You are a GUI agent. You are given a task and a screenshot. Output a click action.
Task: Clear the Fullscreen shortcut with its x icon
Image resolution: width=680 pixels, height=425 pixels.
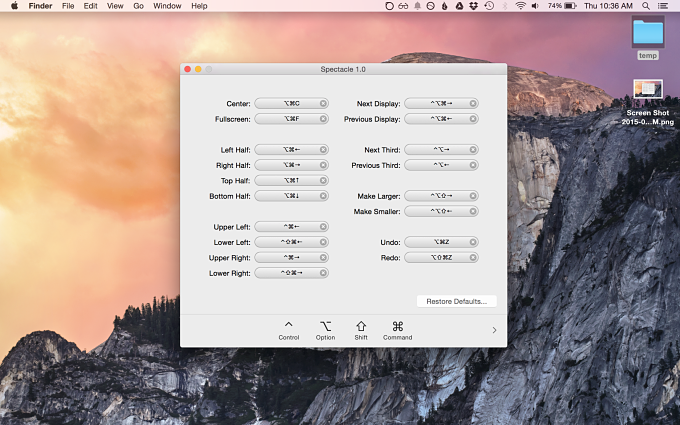click(324, 119)
